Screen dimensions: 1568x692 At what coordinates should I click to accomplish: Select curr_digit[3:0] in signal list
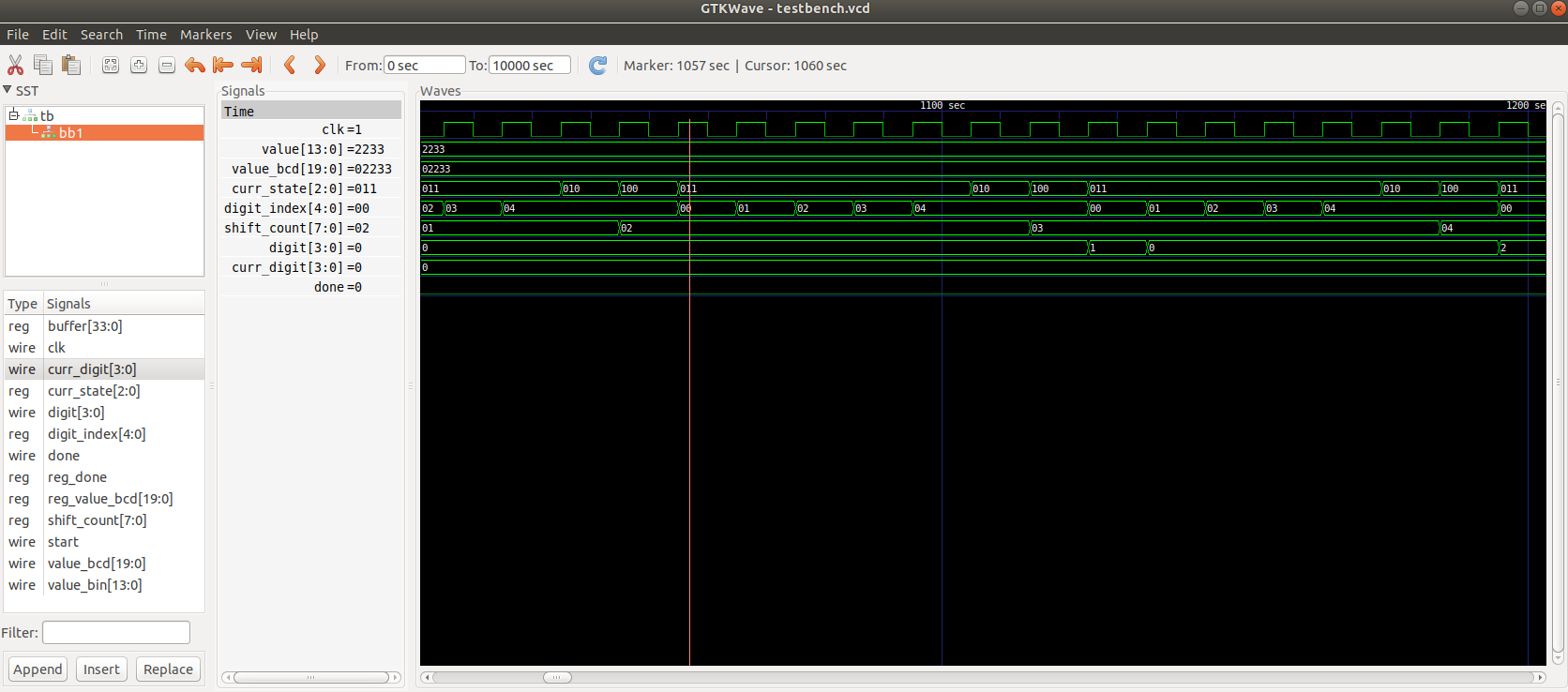(x=104, y=369)
